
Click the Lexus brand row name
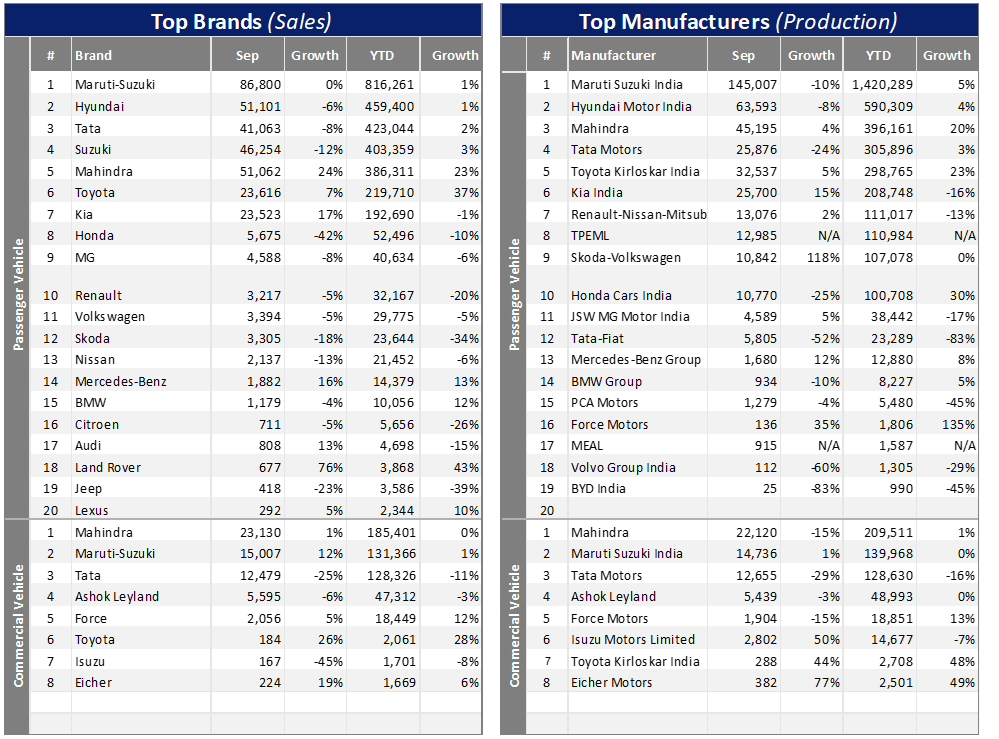pyautogui.click(x=94, y=511)
